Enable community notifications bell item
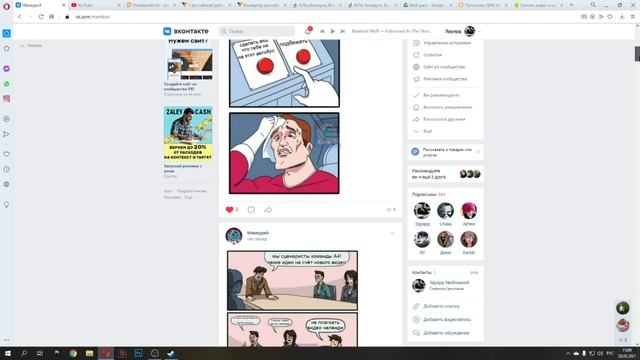The height and width of the screenshot is (360, 640). coord(442,107)
